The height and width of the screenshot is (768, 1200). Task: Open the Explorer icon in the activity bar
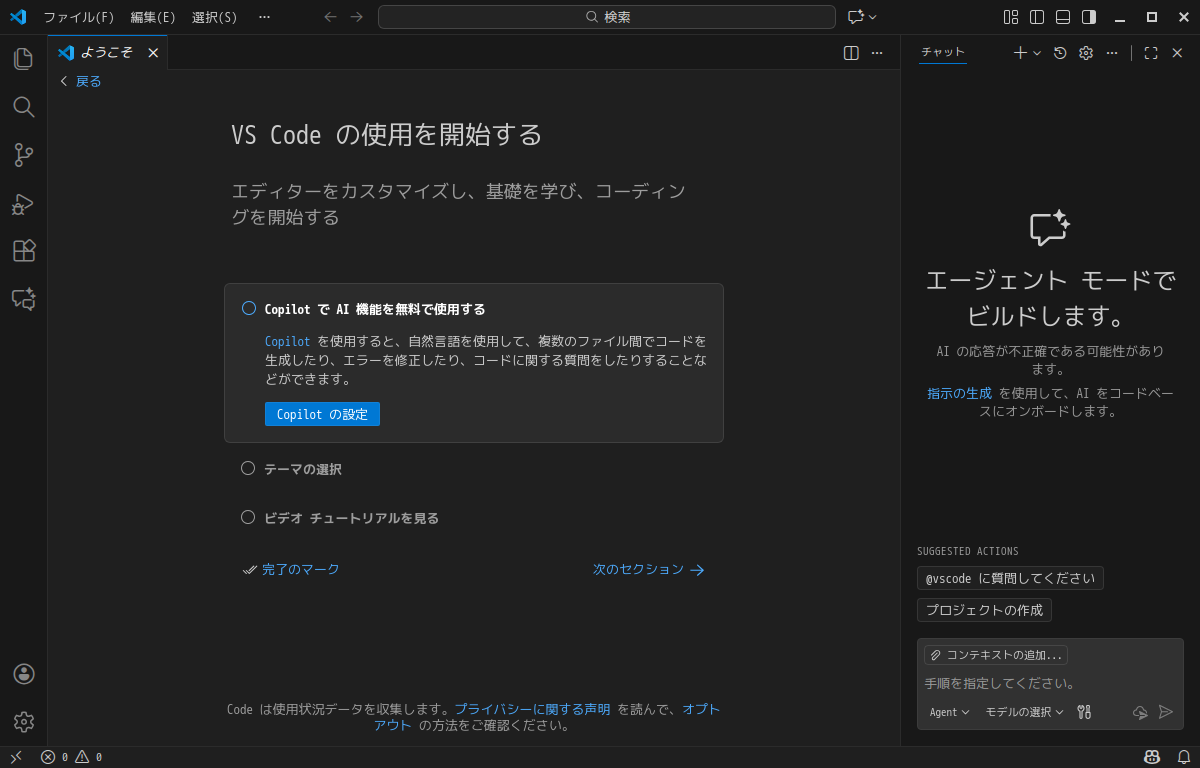click(23, 58)
